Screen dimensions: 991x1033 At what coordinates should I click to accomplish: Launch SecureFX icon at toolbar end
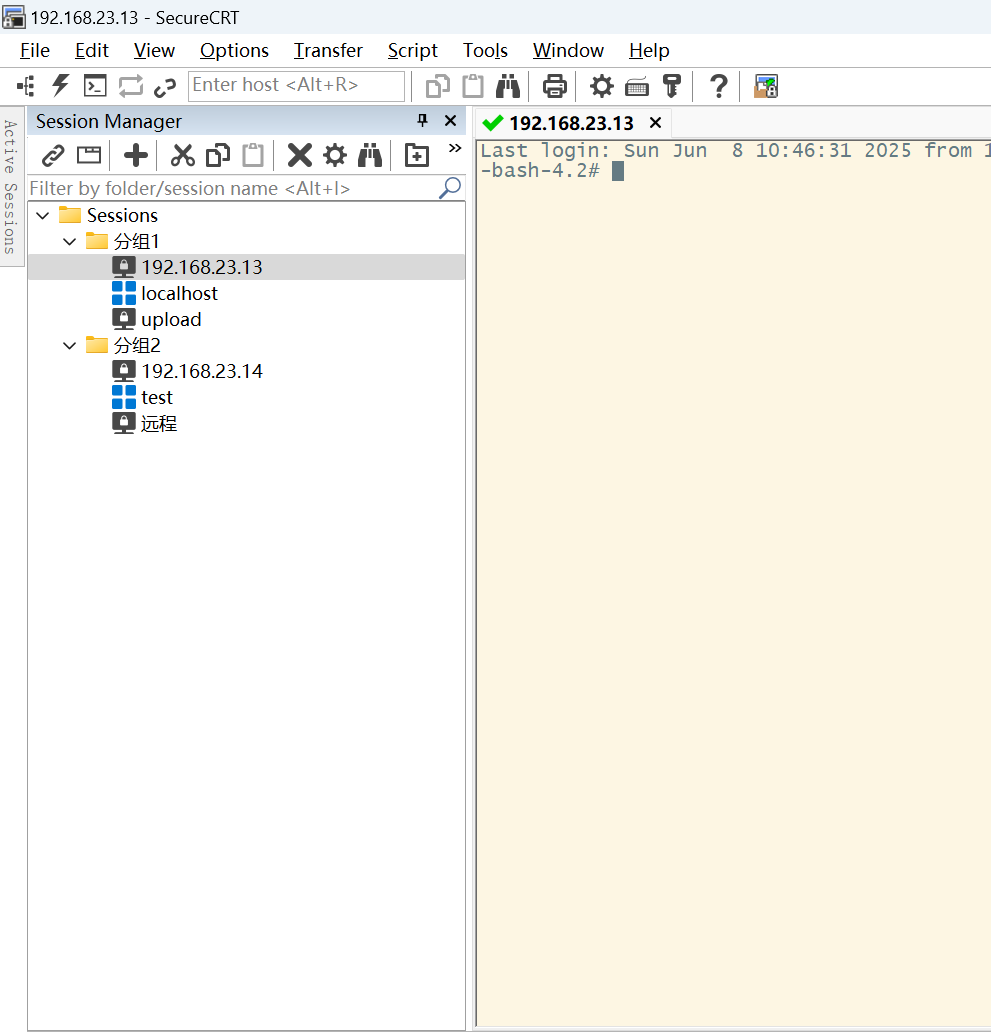(x=766, y=86)
